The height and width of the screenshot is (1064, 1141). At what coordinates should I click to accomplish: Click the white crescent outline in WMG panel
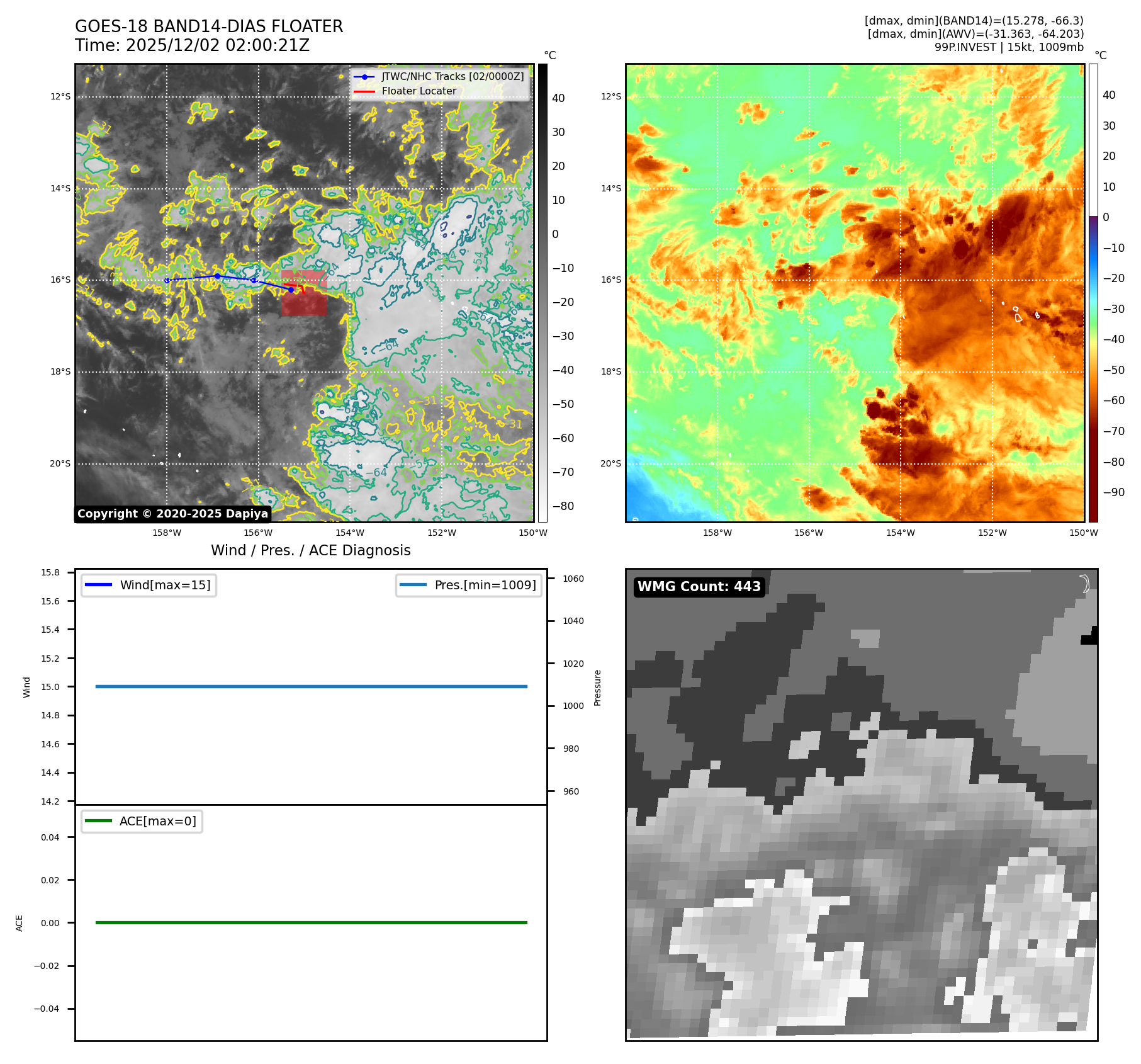pyautogui.click(x=1085, y=584)
